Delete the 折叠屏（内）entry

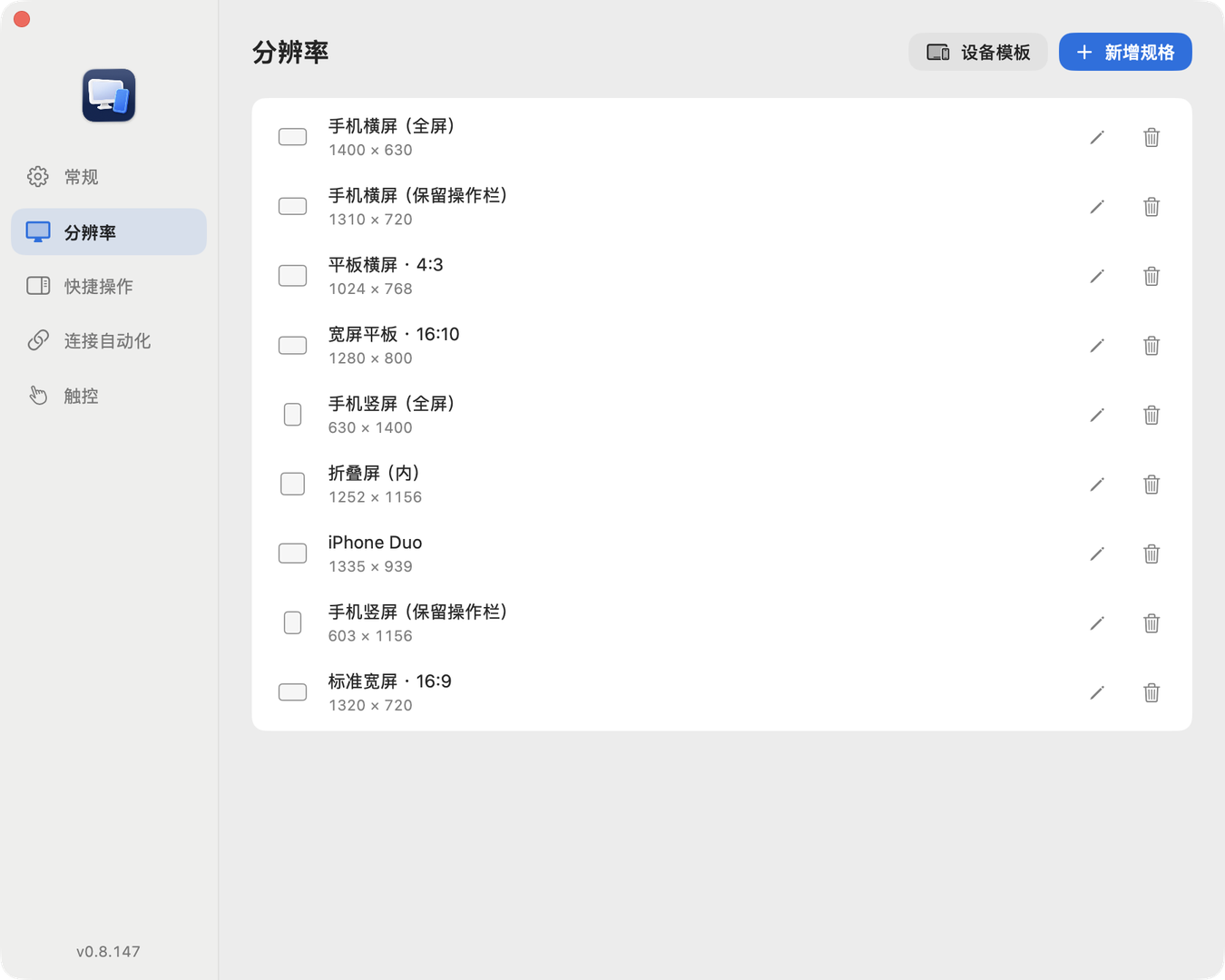pos(1151,485)
